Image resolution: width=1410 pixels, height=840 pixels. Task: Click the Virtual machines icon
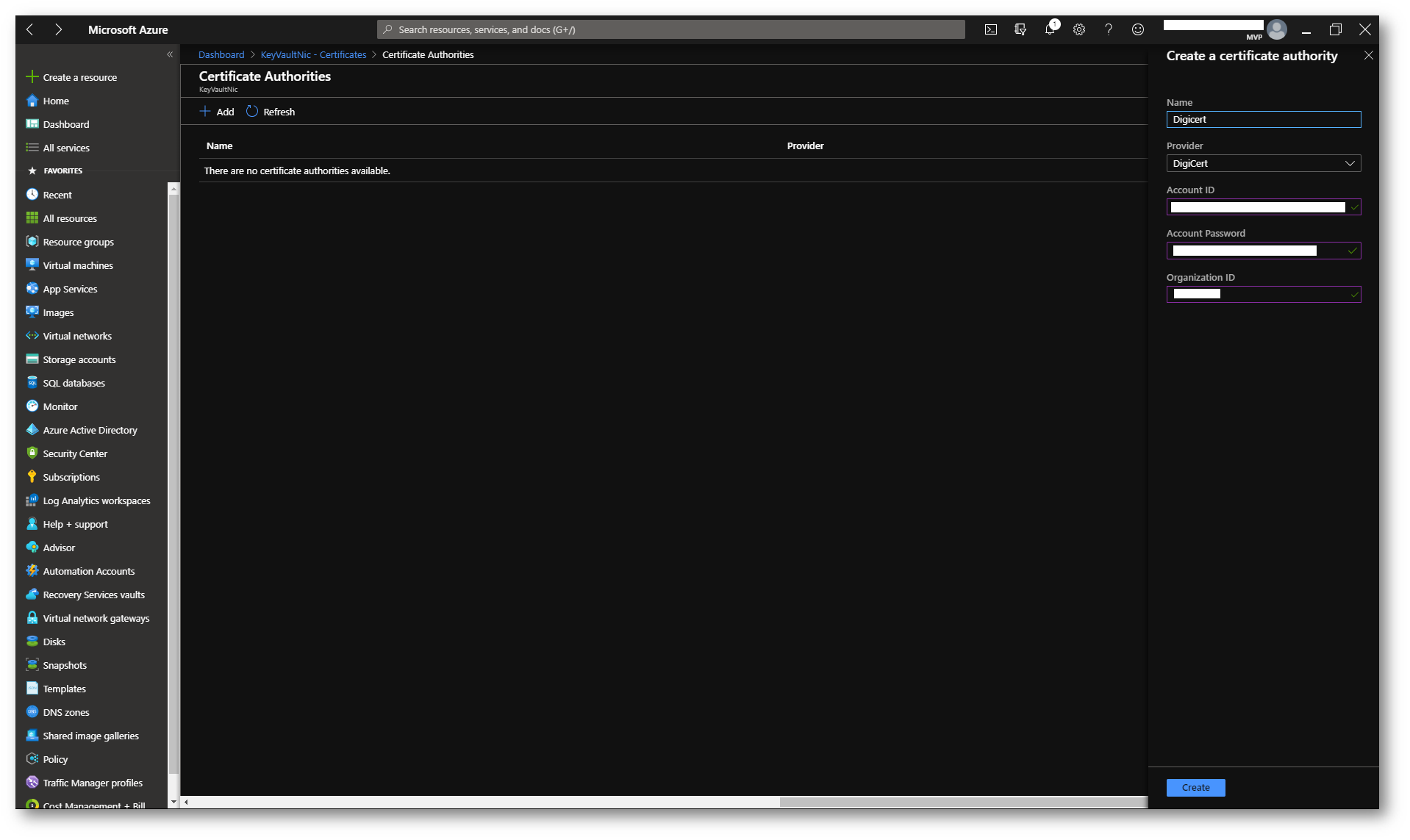coord(32,265)
